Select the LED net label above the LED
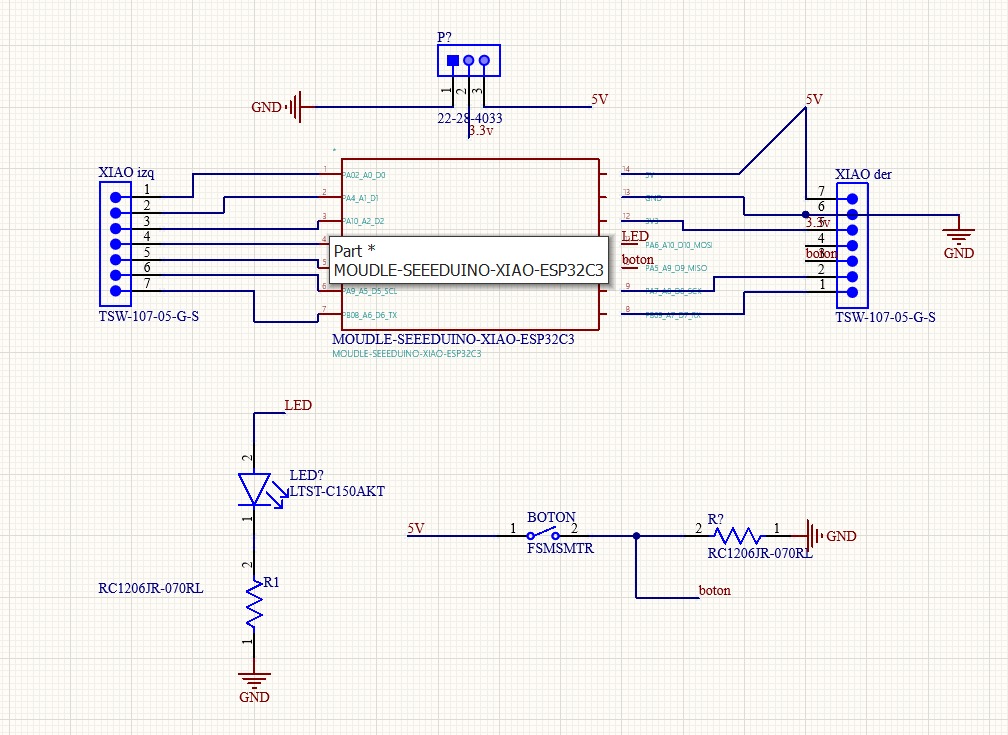1008x735 pixels. point(298,405)
